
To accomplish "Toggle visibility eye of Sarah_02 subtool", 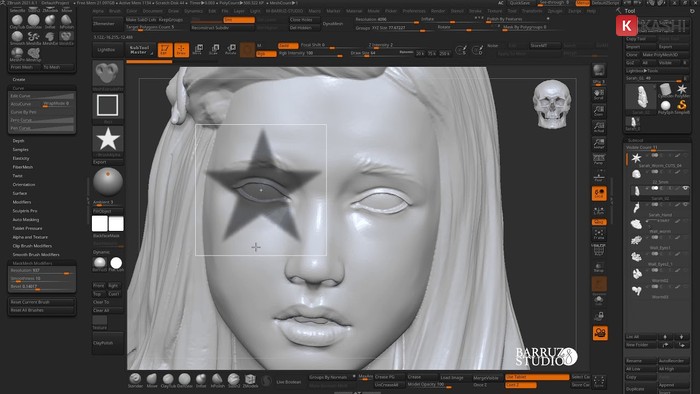I will 686,188.
